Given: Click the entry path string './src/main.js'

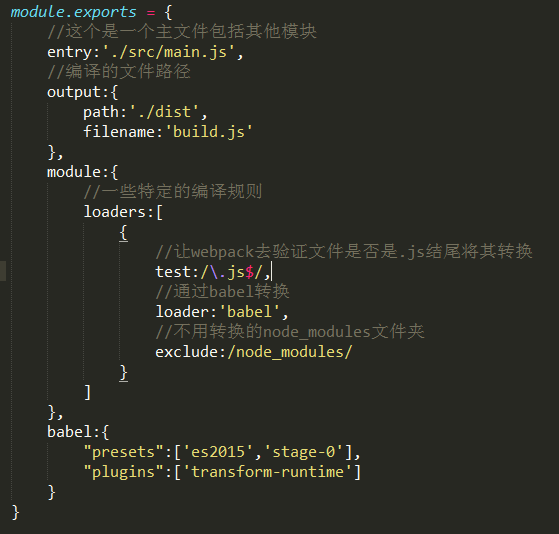Looking at the screenshot, I should click(169, 52).
